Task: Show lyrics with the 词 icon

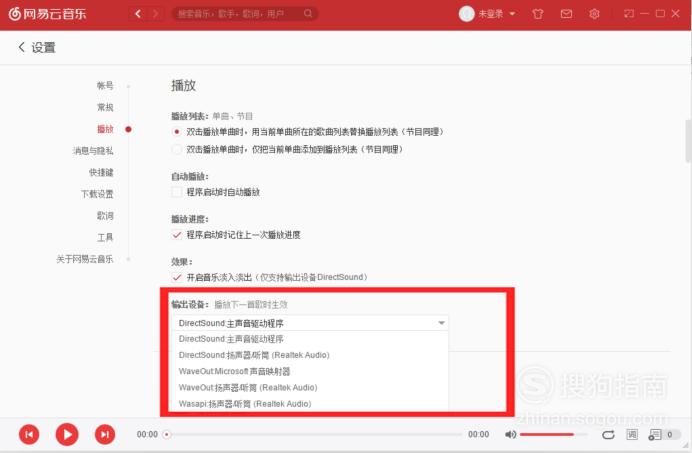Action: pyautogui.click(x=632, y=434)
